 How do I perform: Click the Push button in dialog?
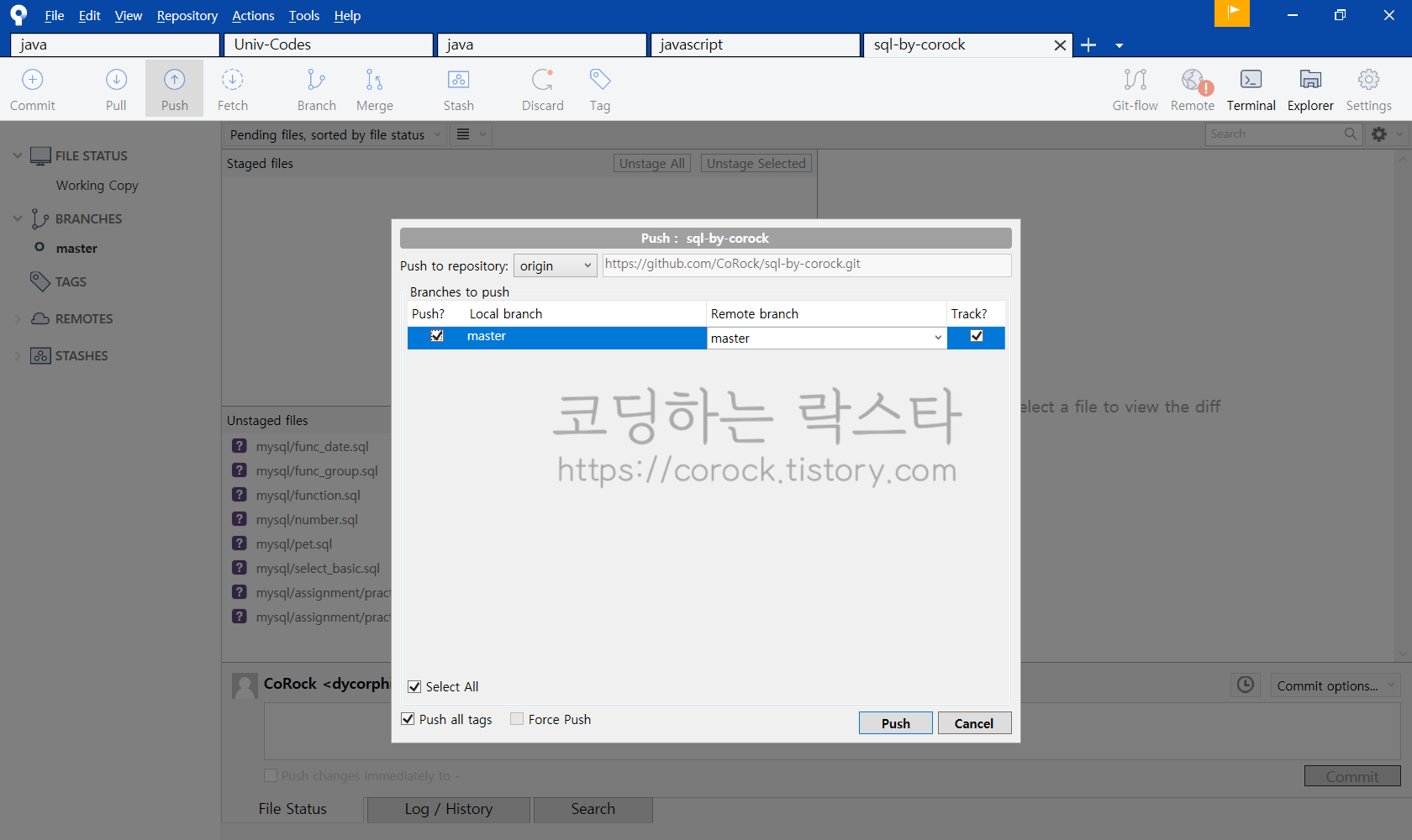click(x=895, y=723)
